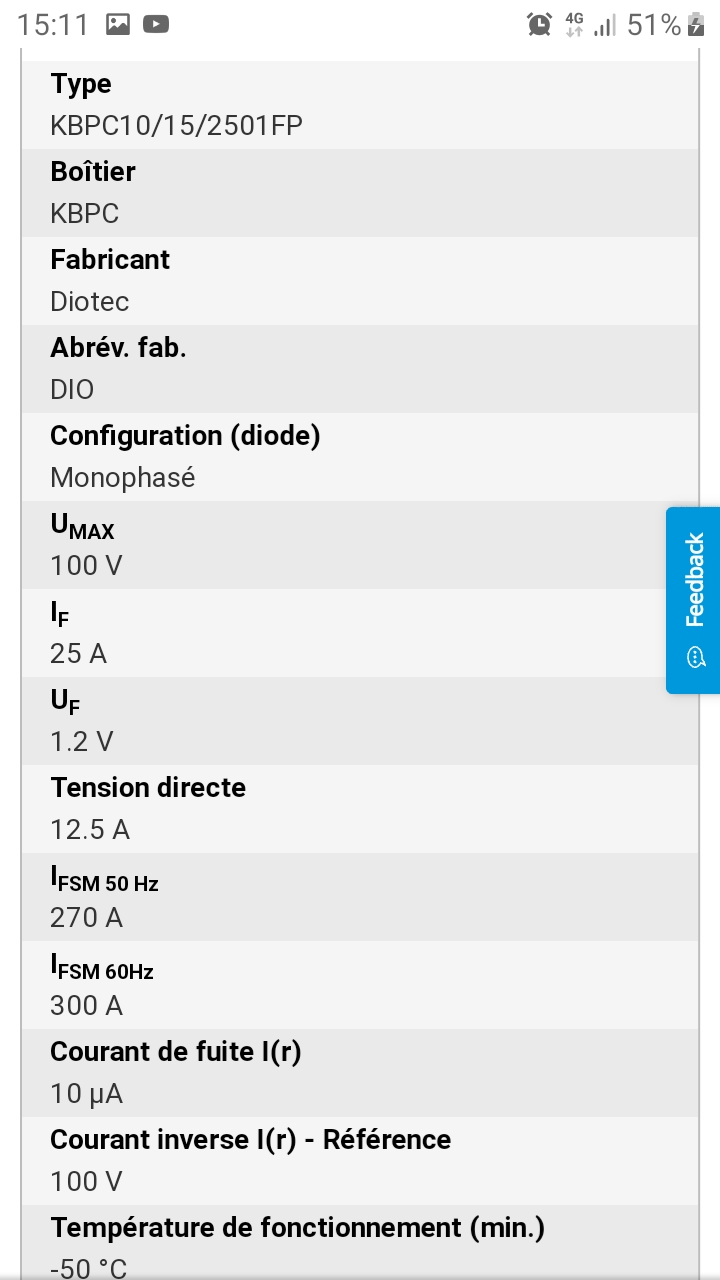
Task: Tap the 15:11 clock in status bar
Action: (x=53, y=25)
